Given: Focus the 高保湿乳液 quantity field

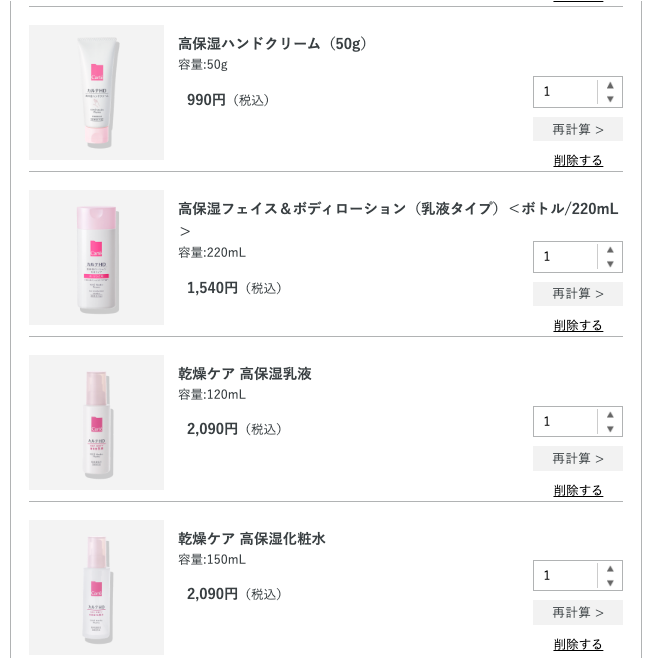Looking at the screenshot, I should pos(565,422).
